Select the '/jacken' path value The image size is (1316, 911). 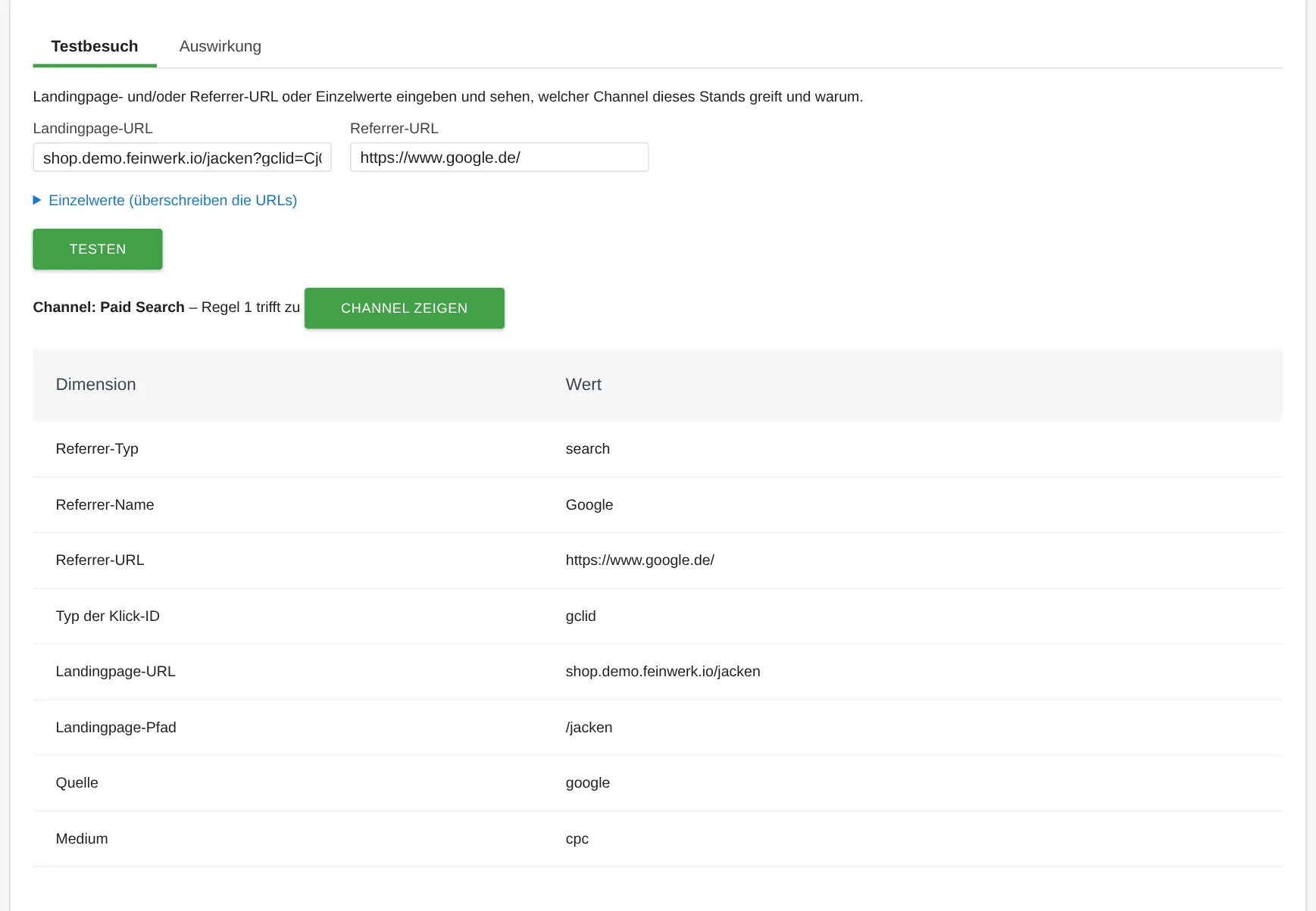(x=589, y=728)
